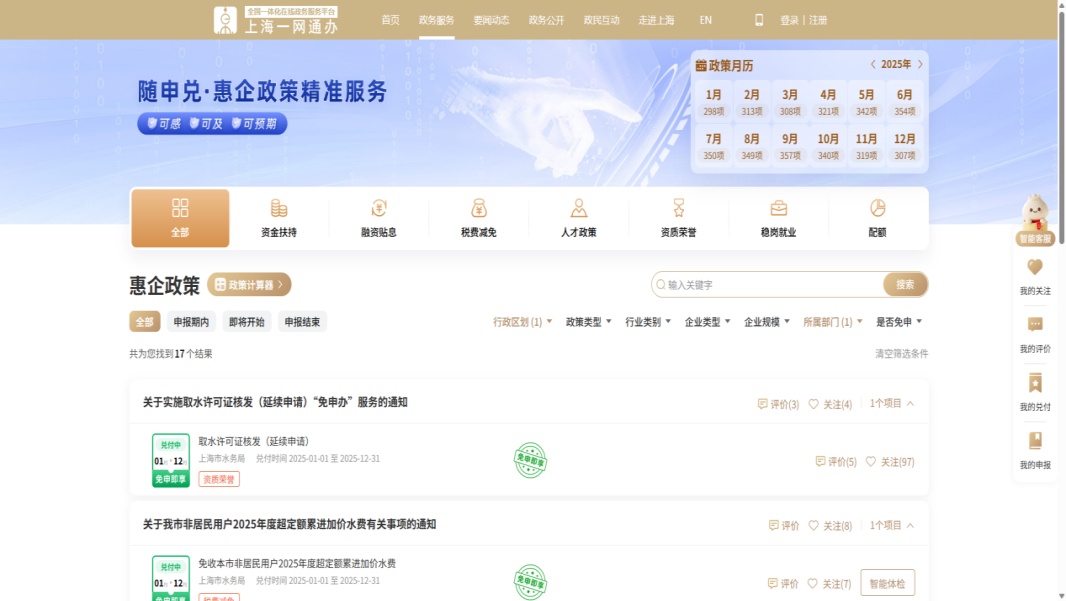
Task: Expand the 行政区划 dropdown filter
Action: tap(522, 322)
